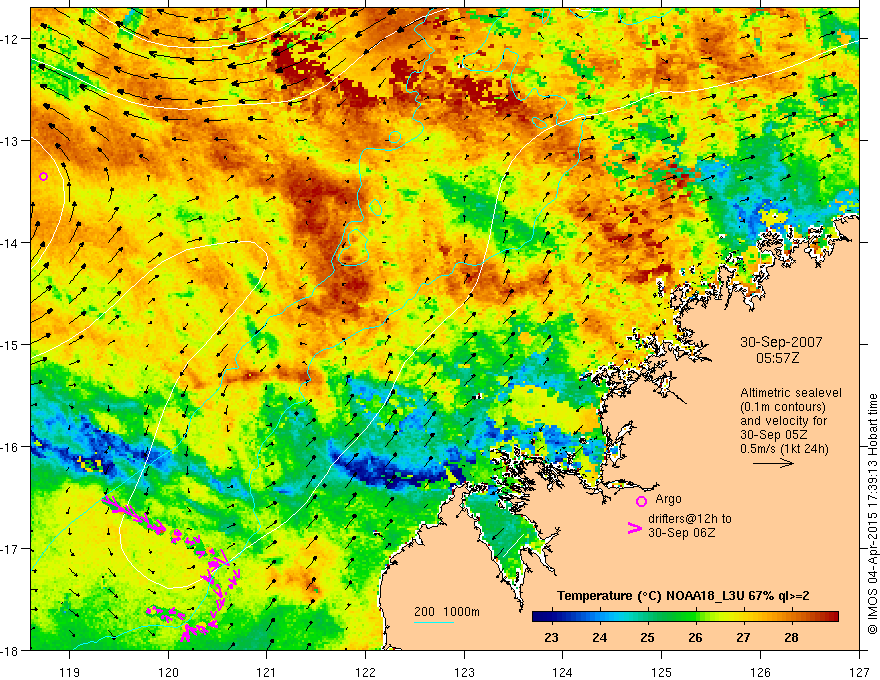Image resolution: width=880 pixels, height=680 pixels.
Task: Click the longitude label 125
Action: (x=662, y=672)
